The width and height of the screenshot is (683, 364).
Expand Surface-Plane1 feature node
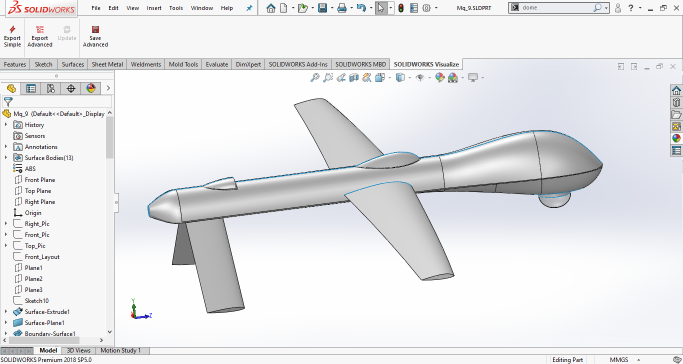tap(6, 323)
